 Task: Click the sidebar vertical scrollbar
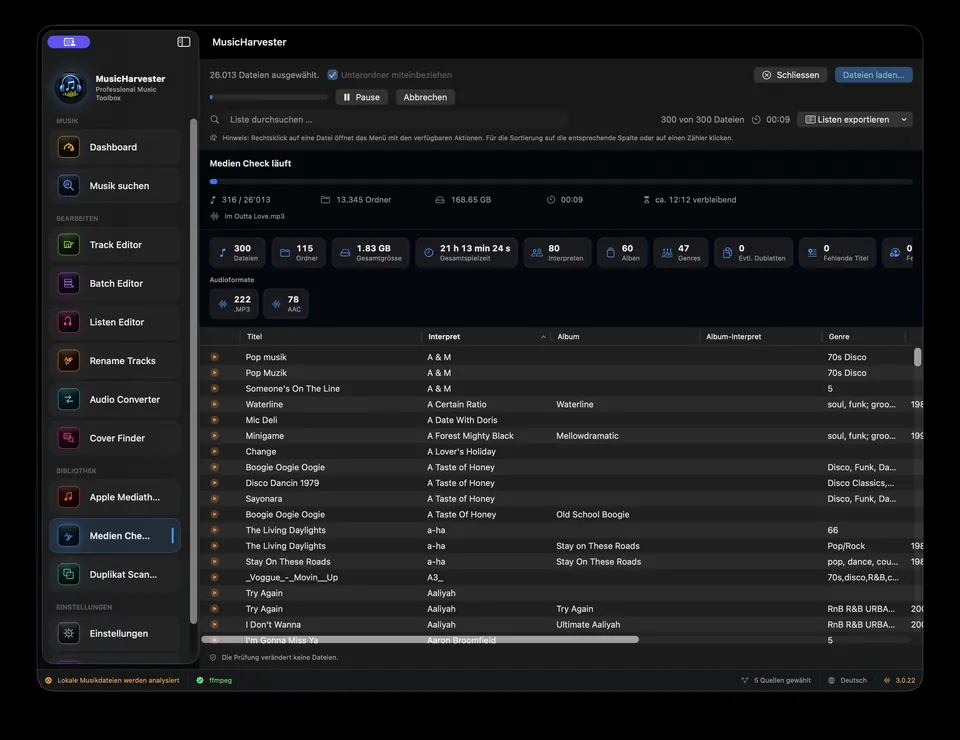[x=193, y=371]
